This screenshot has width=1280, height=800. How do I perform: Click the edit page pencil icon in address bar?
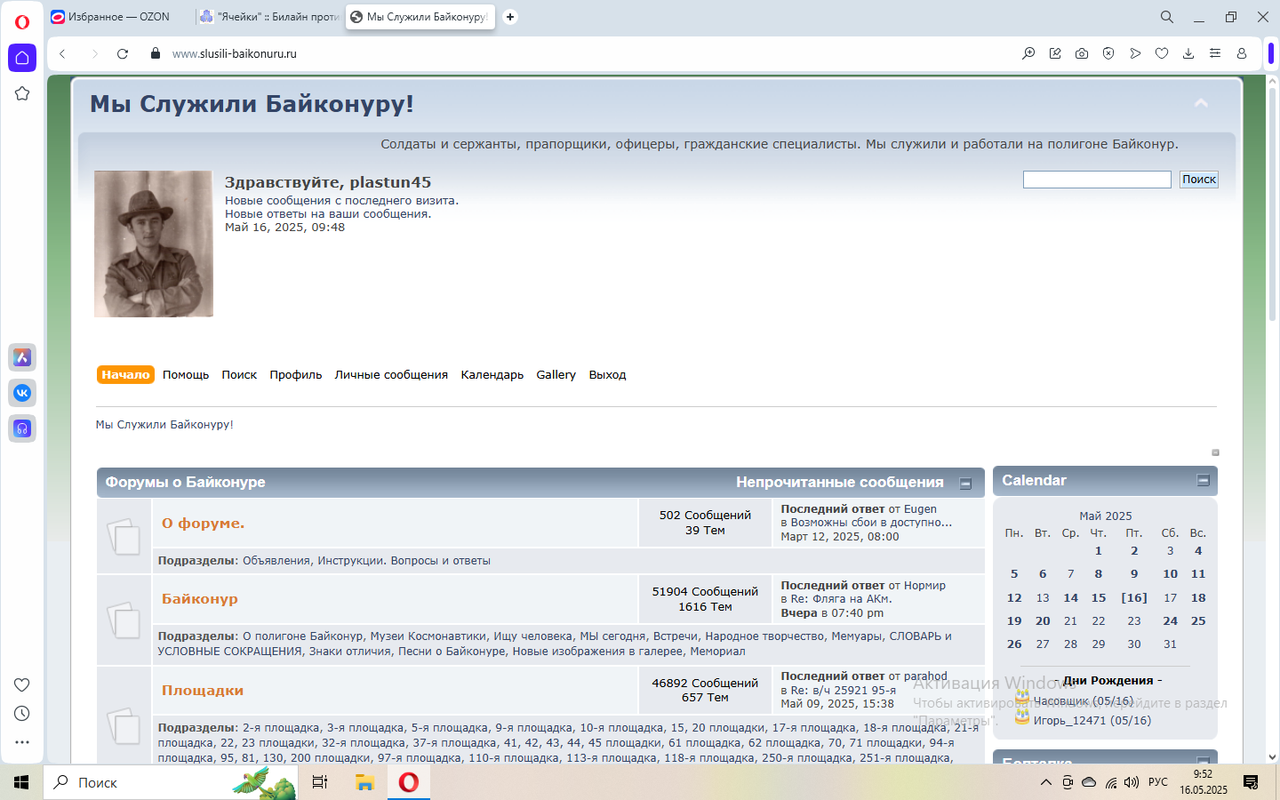click(x=1055, y=54)
